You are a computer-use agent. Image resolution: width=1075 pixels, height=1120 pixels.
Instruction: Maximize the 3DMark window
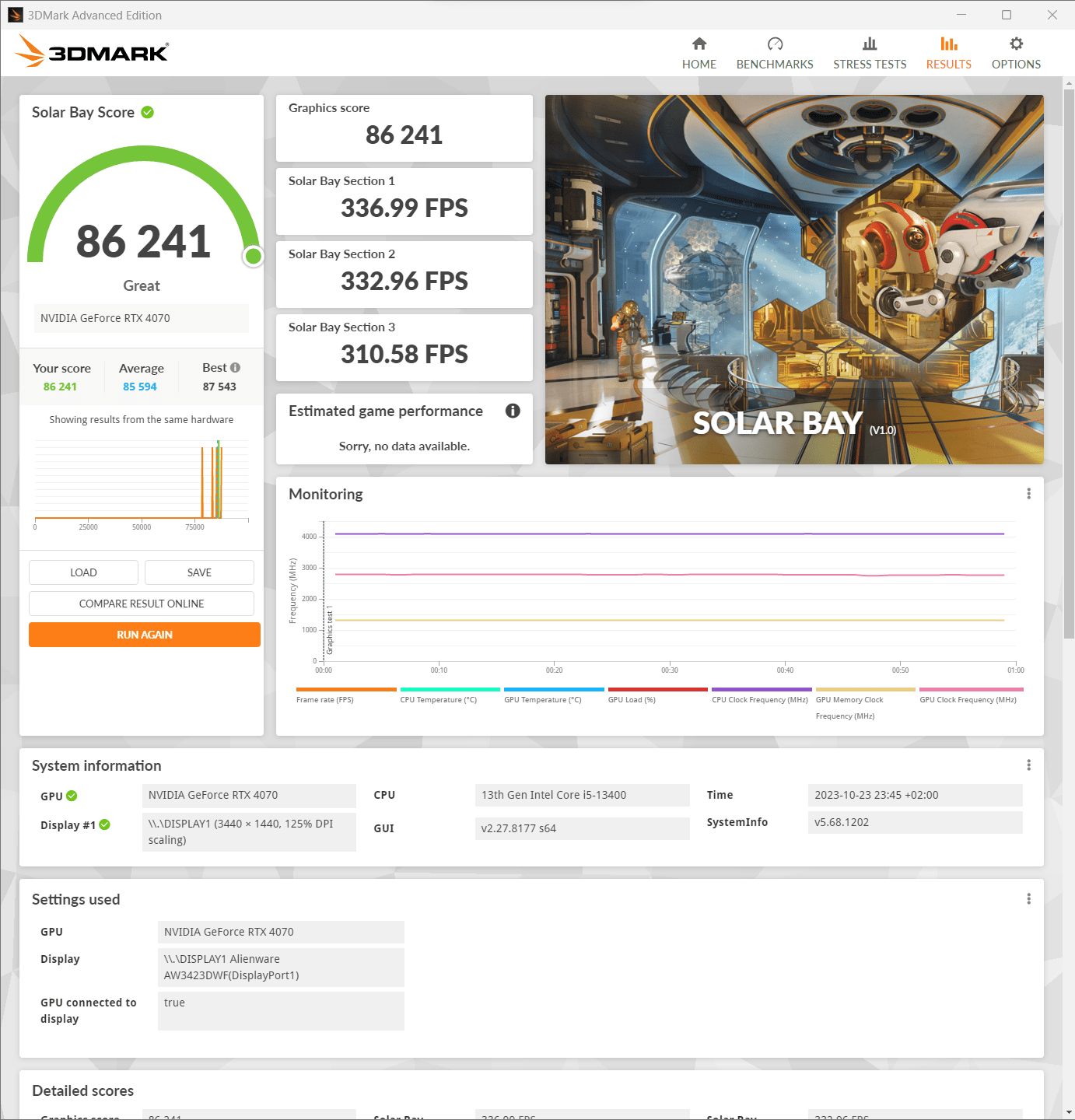[x=1007, y=15]
